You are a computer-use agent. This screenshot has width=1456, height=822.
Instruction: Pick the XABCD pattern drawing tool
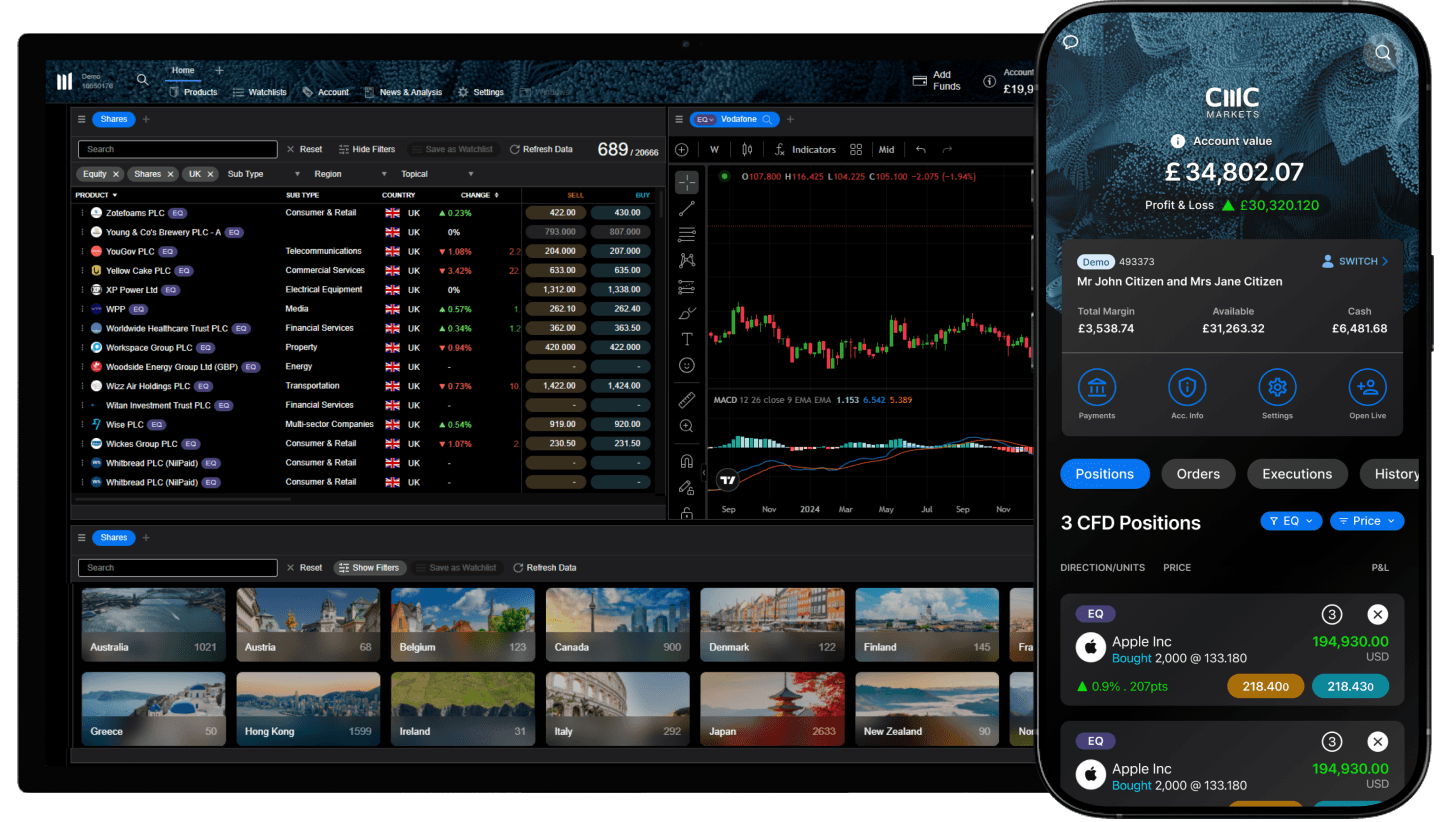[686, 260]
